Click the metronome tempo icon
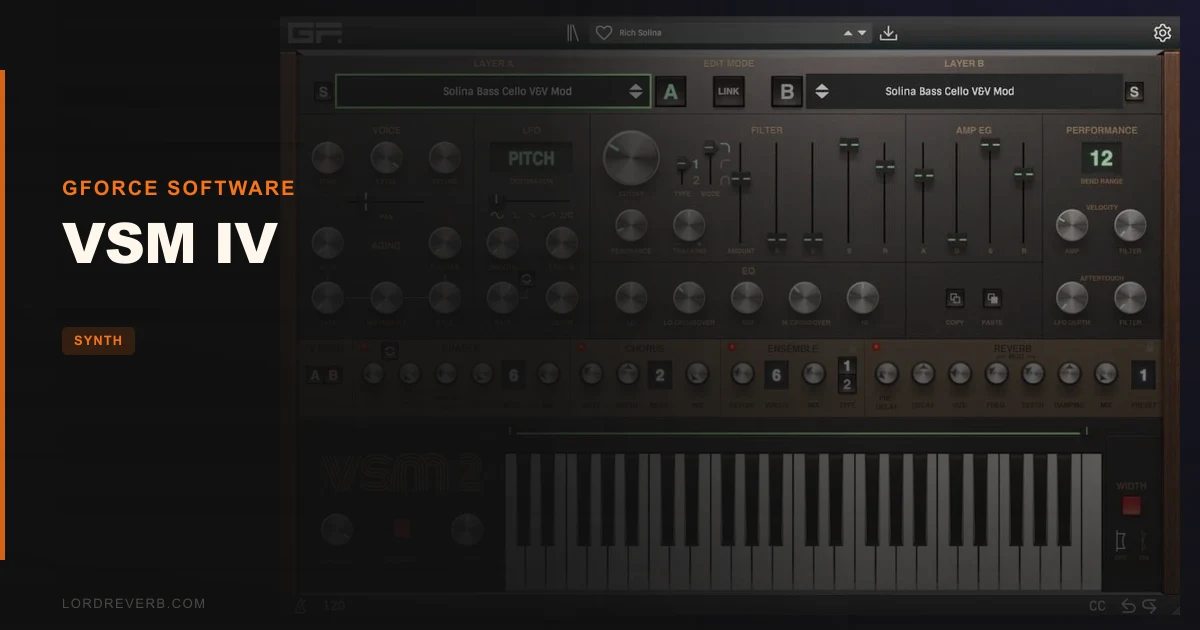 click(300, 606)
